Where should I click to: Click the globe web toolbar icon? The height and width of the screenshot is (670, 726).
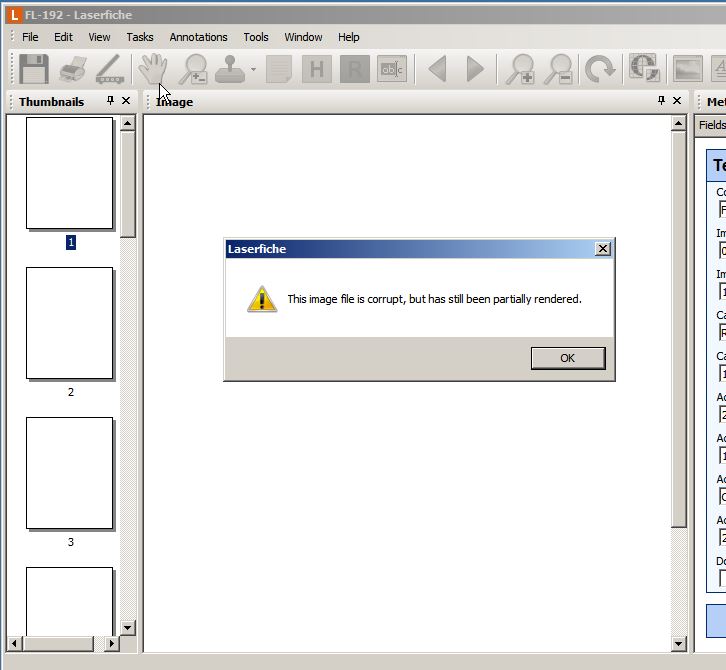645,68
